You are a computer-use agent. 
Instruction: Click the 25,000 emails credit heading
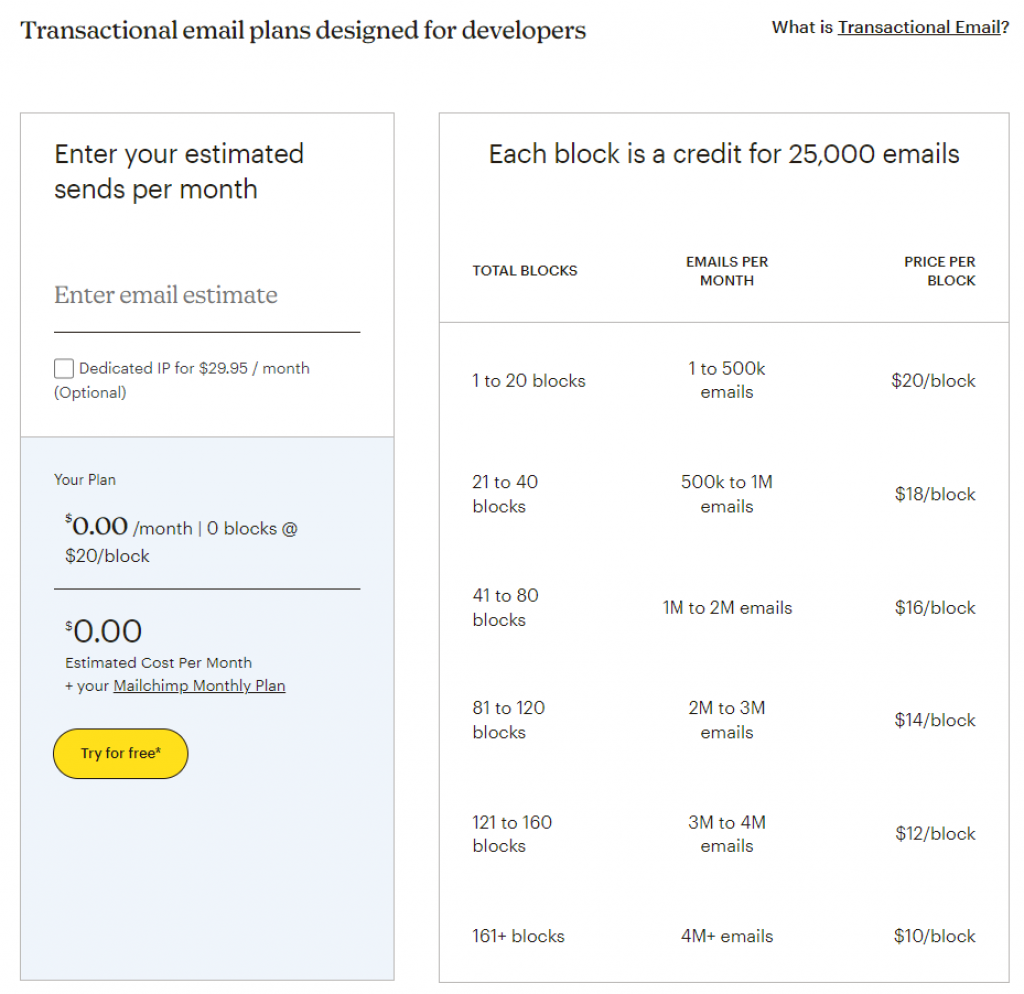click(x=724, y=154)
